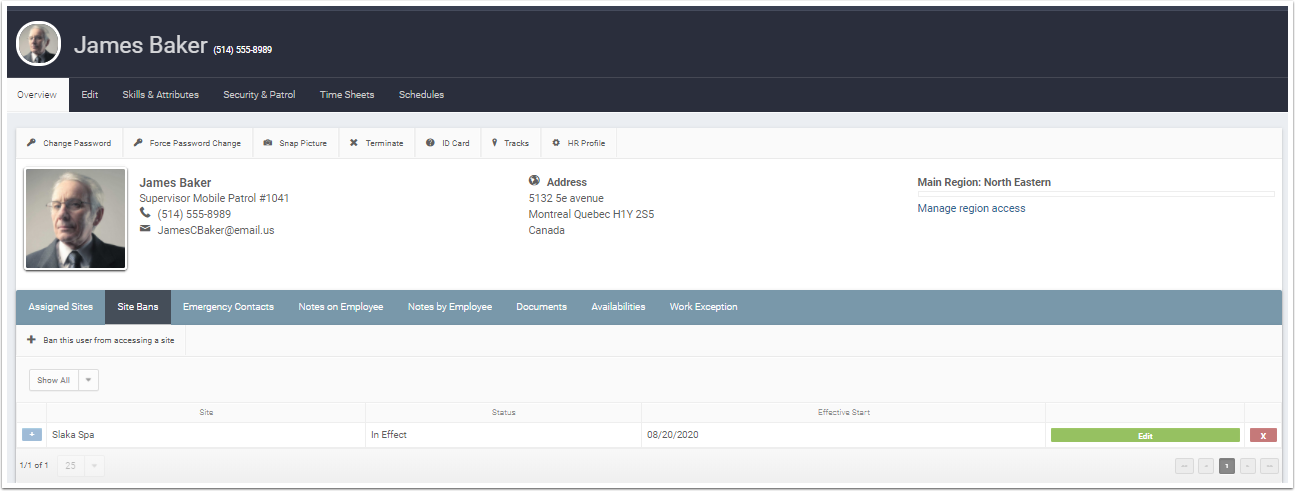Select page 1 in pagination
This screenshot has height=491, width=1295.
(x=1227, y=466)
